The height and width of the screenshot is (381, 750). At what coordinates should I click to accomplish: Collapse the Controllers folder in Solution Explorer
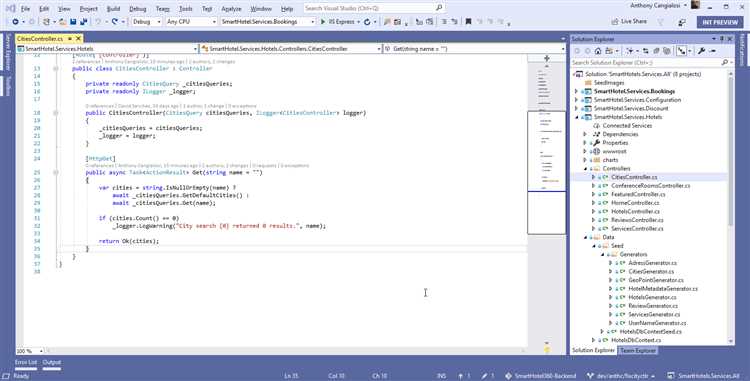(x=585, y=169)
